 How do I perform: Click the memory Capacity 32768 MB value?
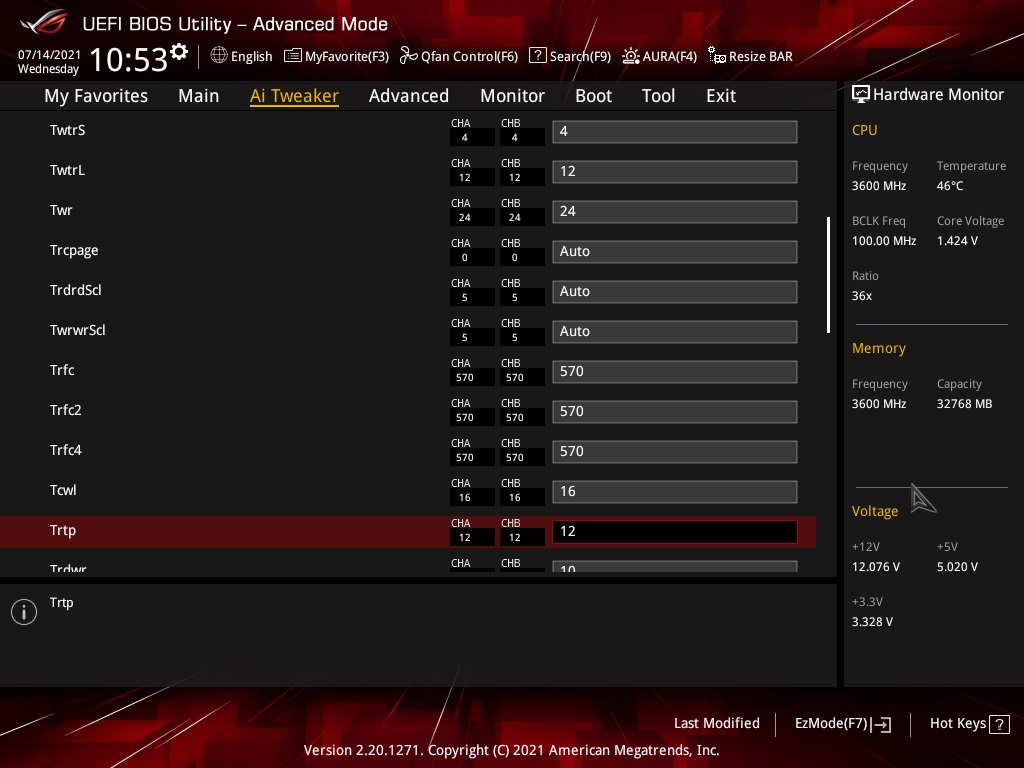point(965,404)
